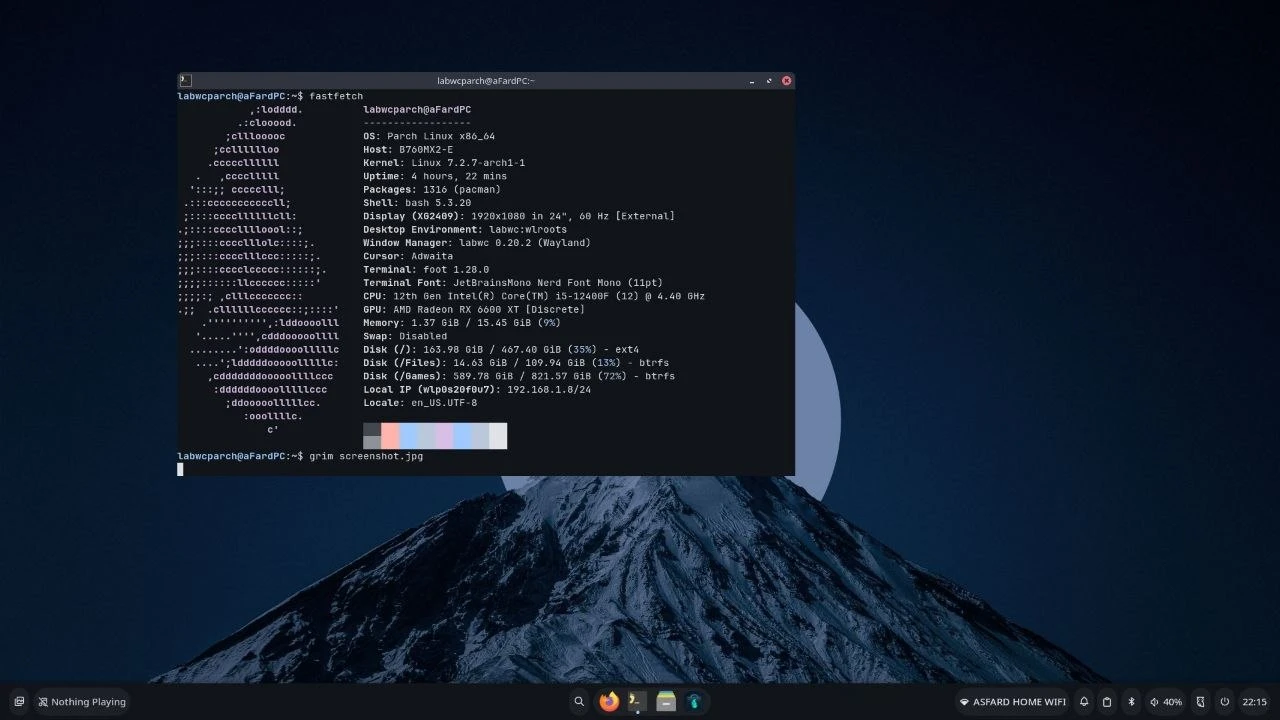Click the 'Terminal: foot 1.28.0' line
The width and height of the screenshot is (1280, 720).
point(426,269)
